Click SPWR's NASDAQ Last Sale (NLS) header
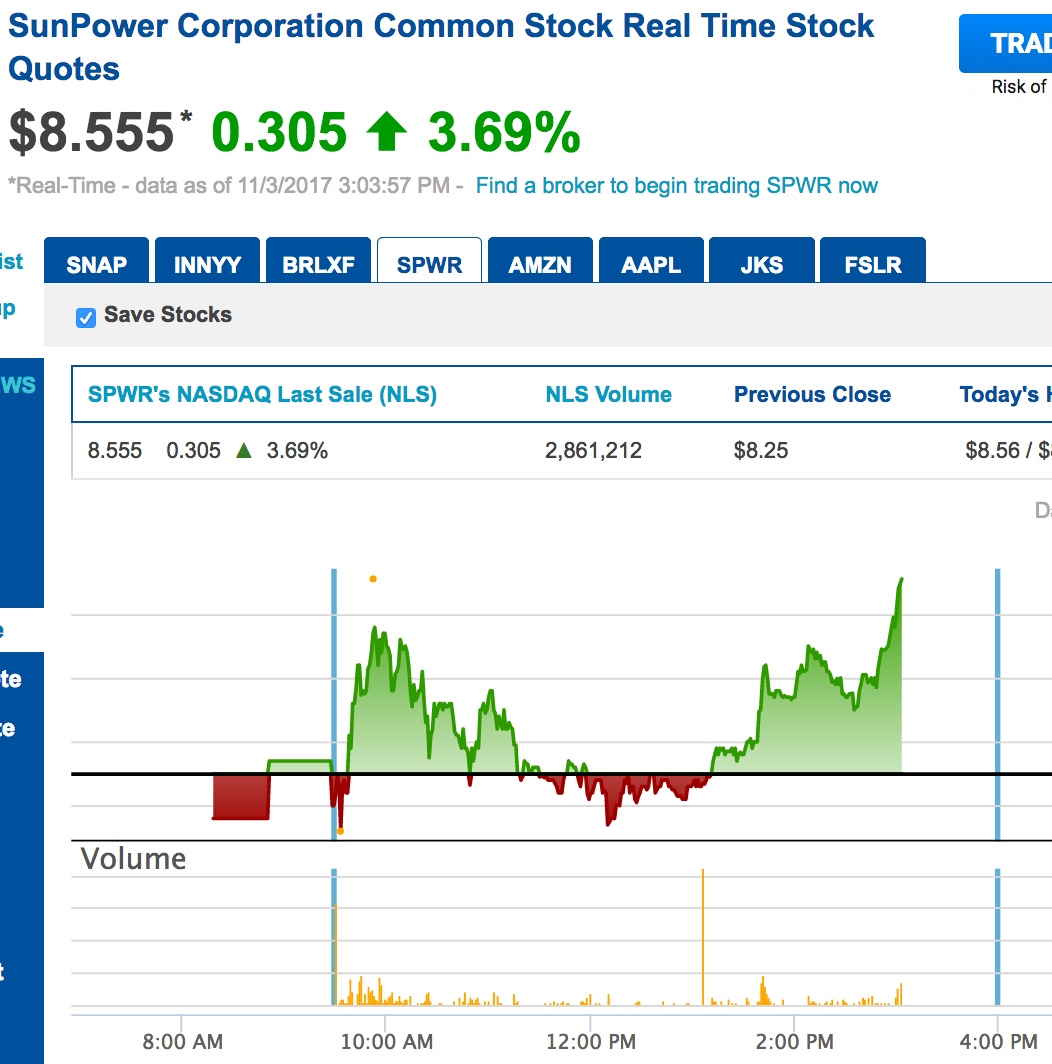This screenshot has width=1052, height=1064. (262, 394)
